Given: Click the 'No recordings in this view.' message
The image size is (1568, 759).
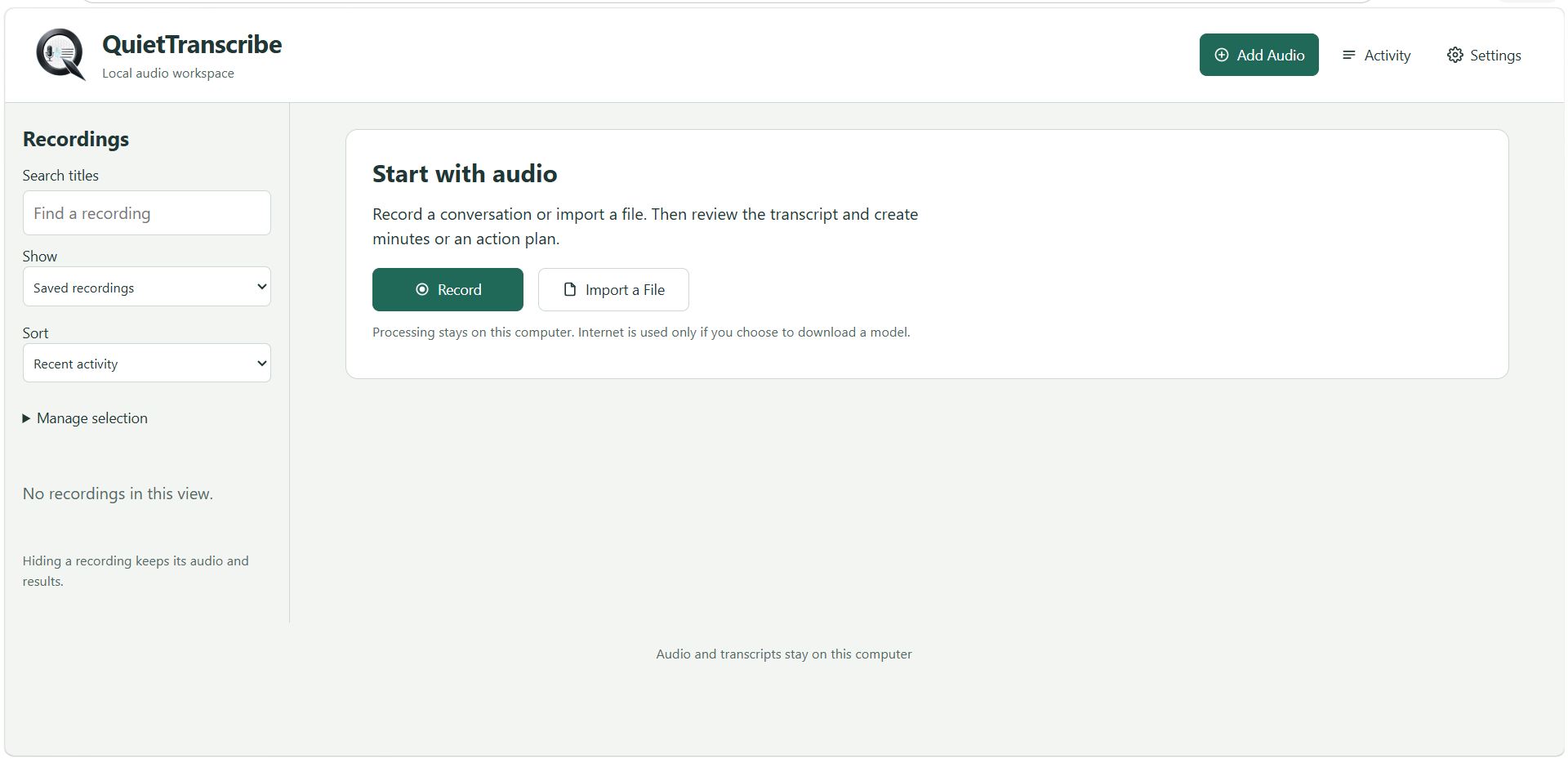Looking at the screenshot, I should pos(118,493).
